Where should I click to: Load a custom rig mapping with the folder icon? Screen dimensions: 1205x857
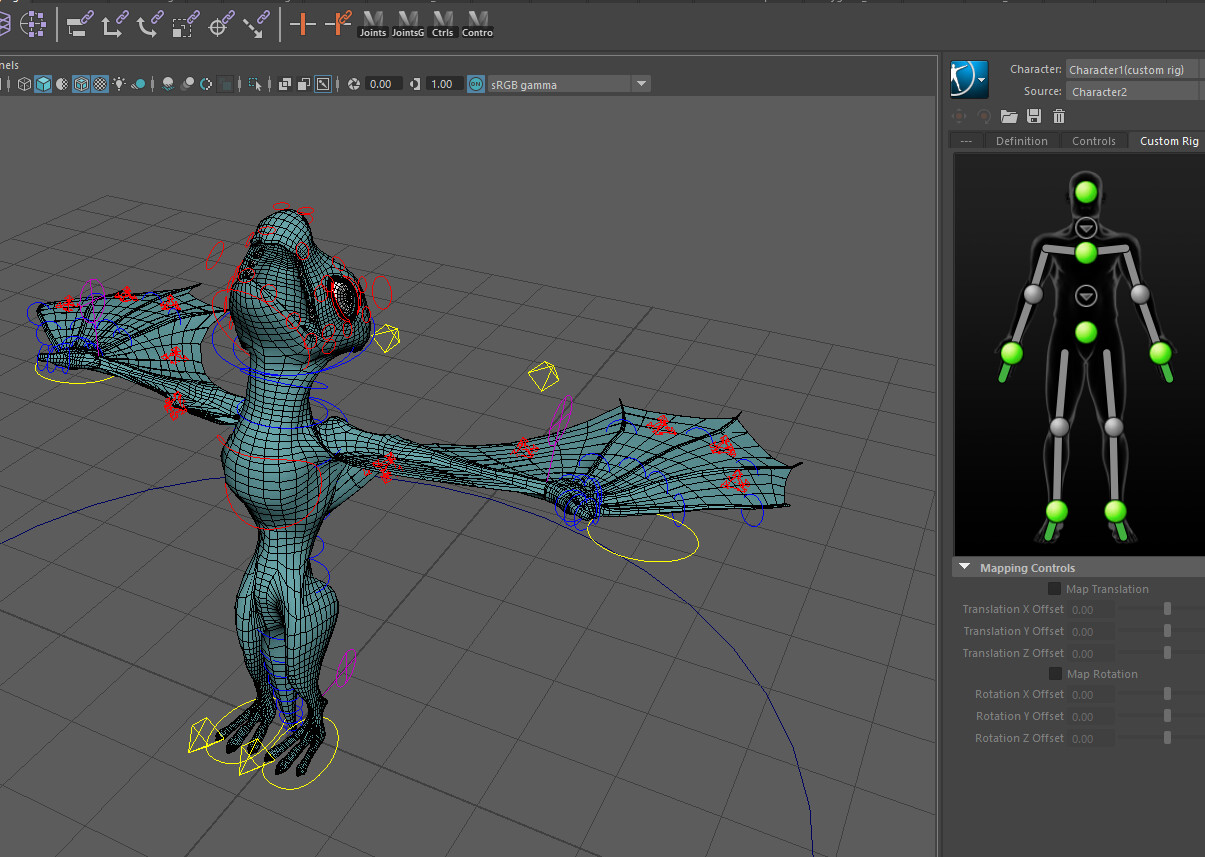tap(1008, 116)
